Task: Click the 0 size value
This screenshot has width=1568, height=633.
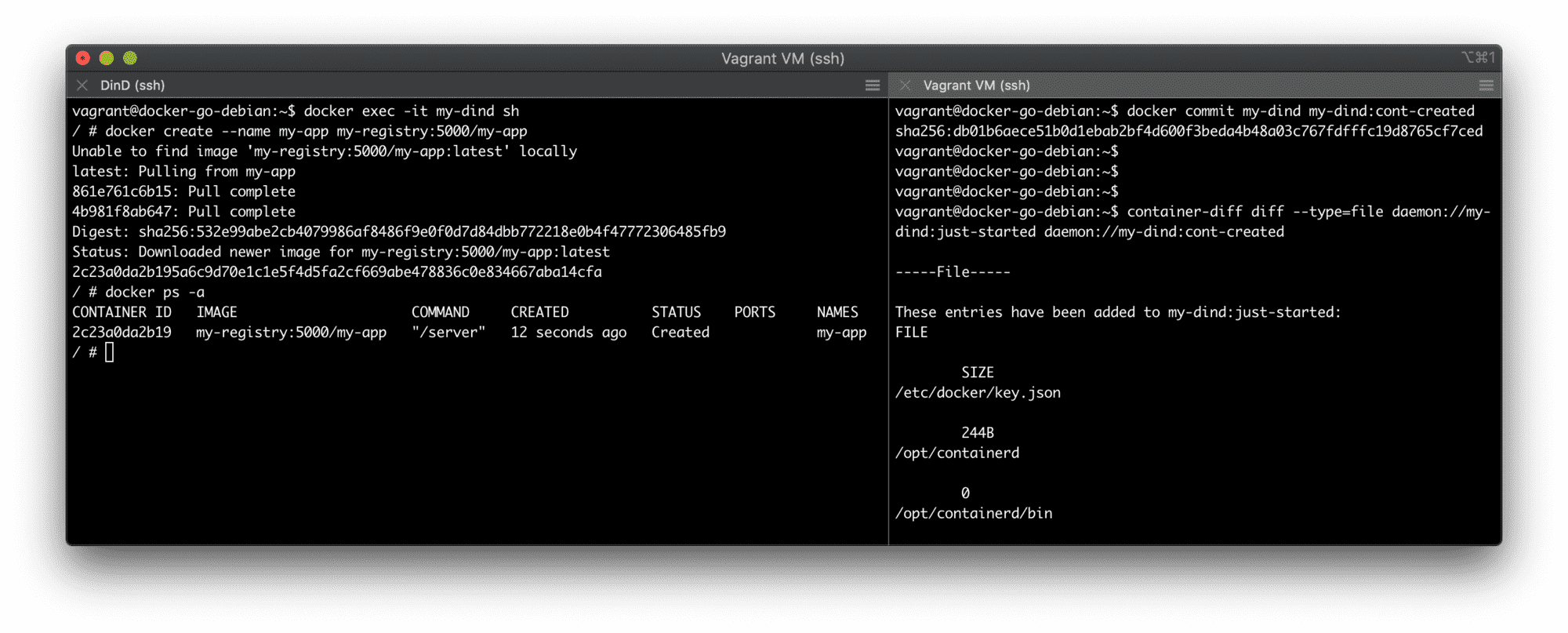Action: (x=965, y=493)
